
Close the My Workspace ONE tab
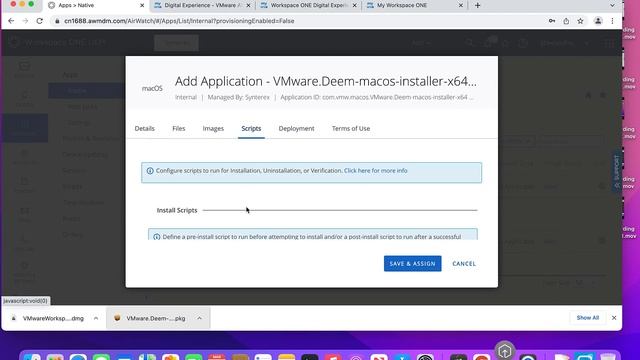[461, 5]
